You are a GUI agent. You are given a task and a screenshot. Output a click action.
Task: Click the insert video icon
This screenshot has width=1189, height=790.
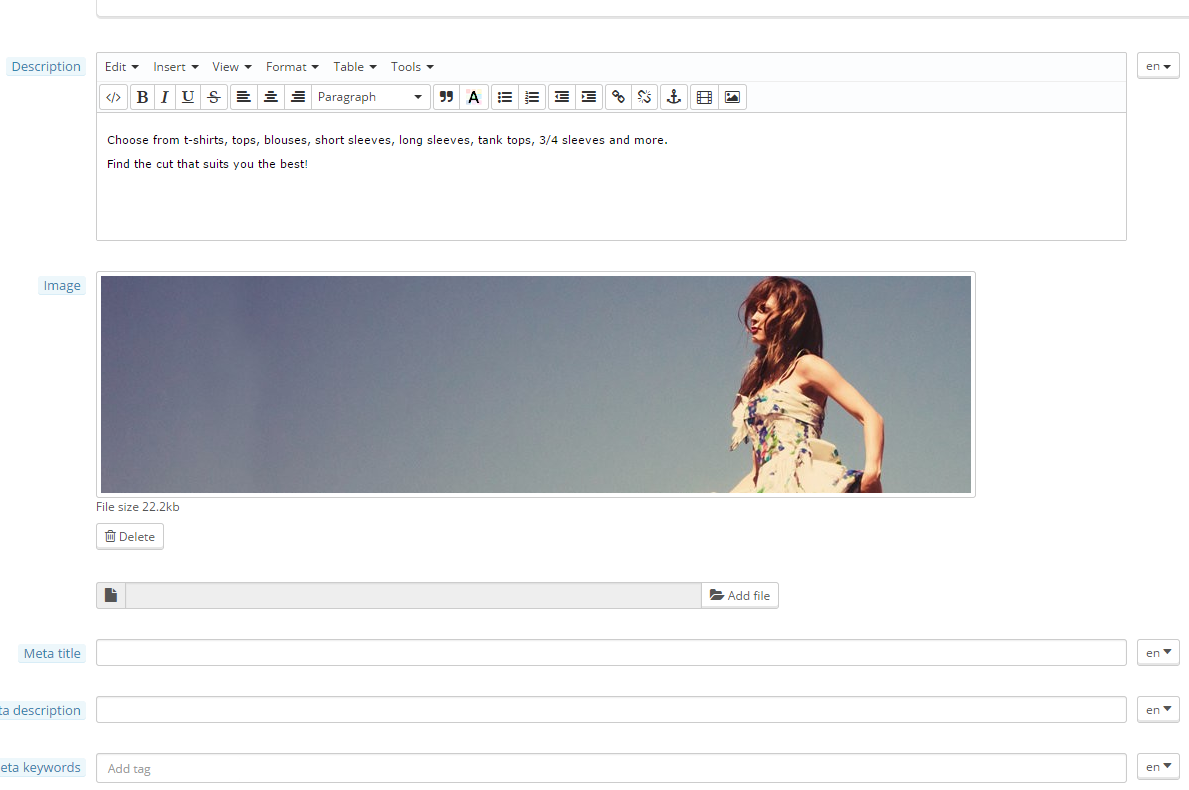(705, 97)
